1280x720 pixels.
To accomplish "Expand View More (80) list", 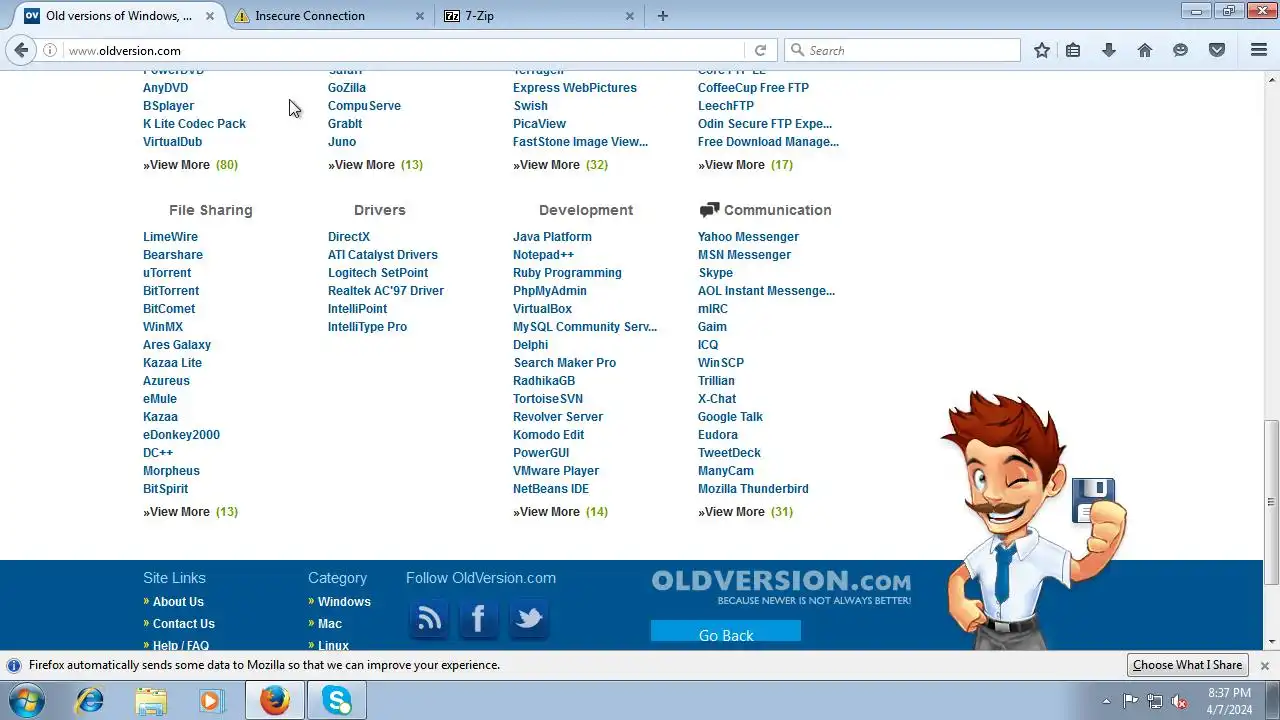I will coord(190,165).
